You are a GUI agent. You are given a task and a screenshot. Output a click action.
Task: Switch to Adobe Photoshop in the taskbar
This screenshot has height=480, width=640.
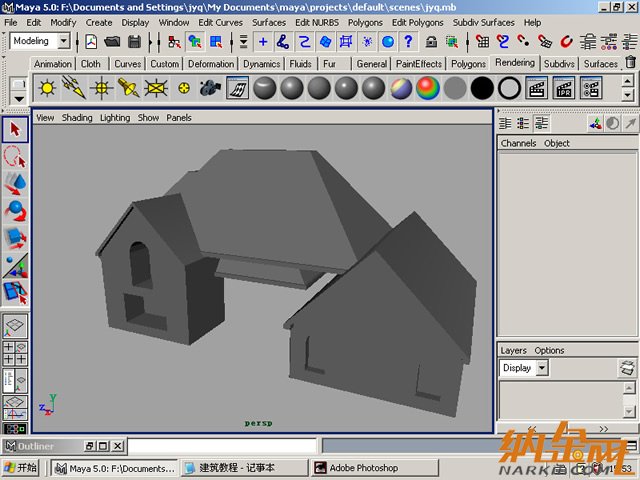click(x=374, y=467)
